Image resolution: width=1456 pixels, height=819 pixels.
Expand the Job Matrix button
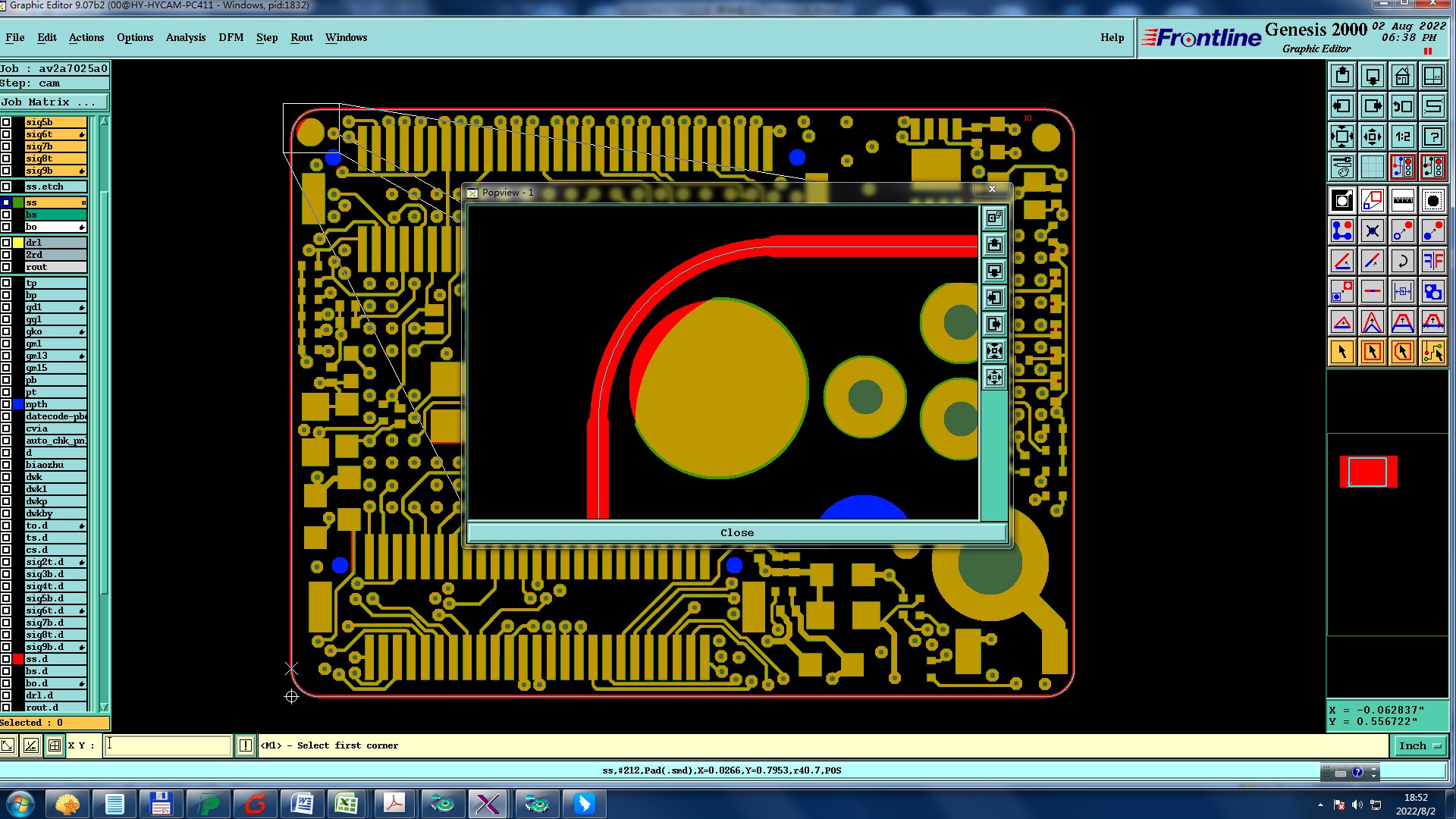coord(53,102)
